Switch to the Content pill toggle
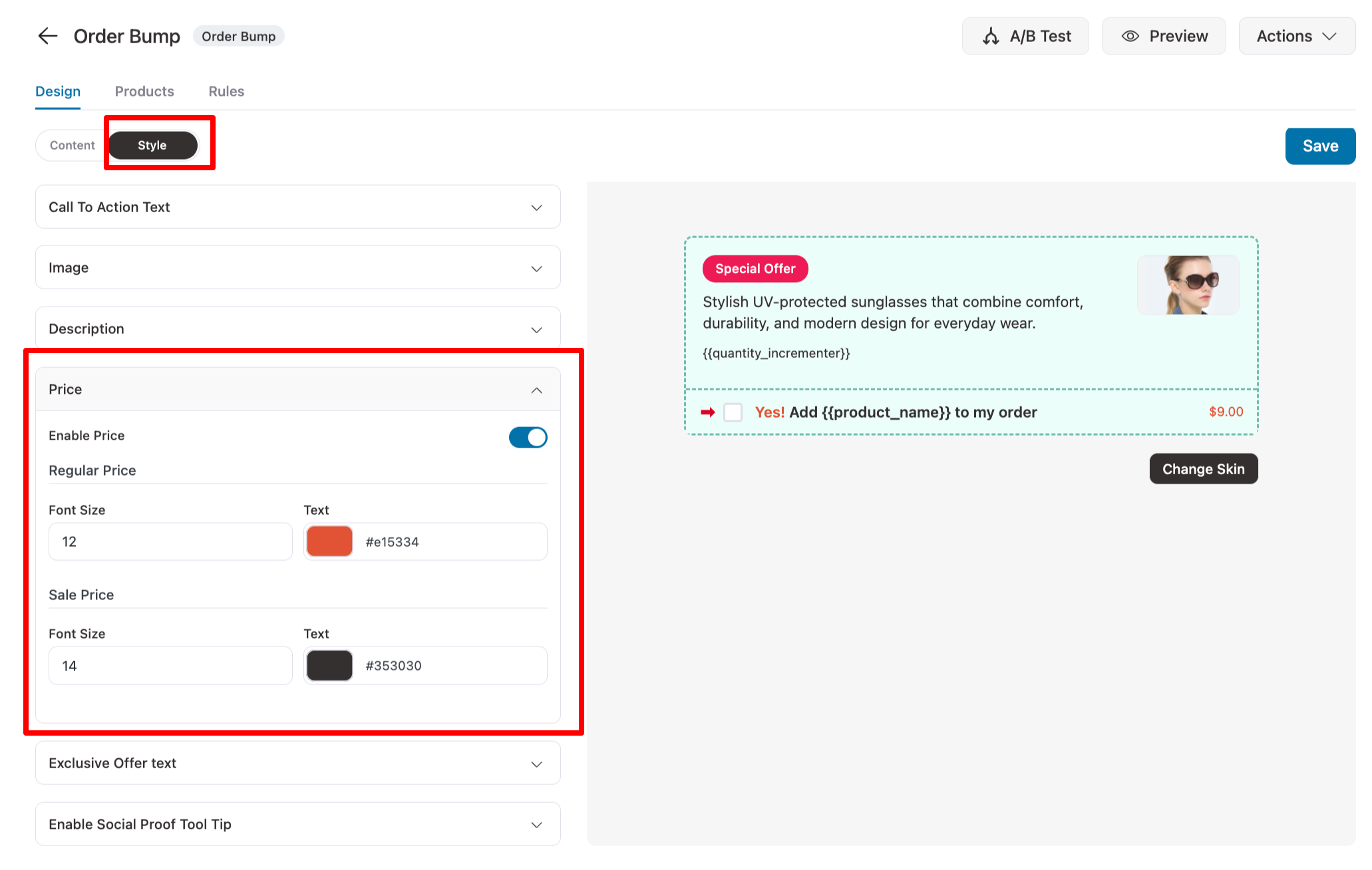The image size is (1372, 870). [x=73, y=145]
